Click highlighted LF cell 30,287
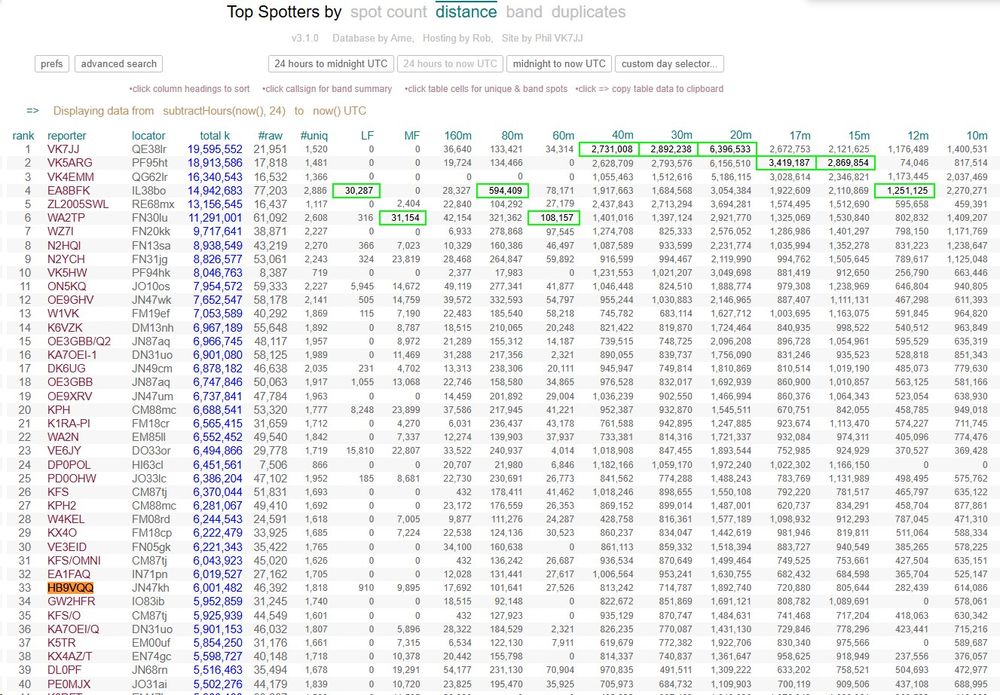Screen dimensions: 1000x695 coord(357,191)
